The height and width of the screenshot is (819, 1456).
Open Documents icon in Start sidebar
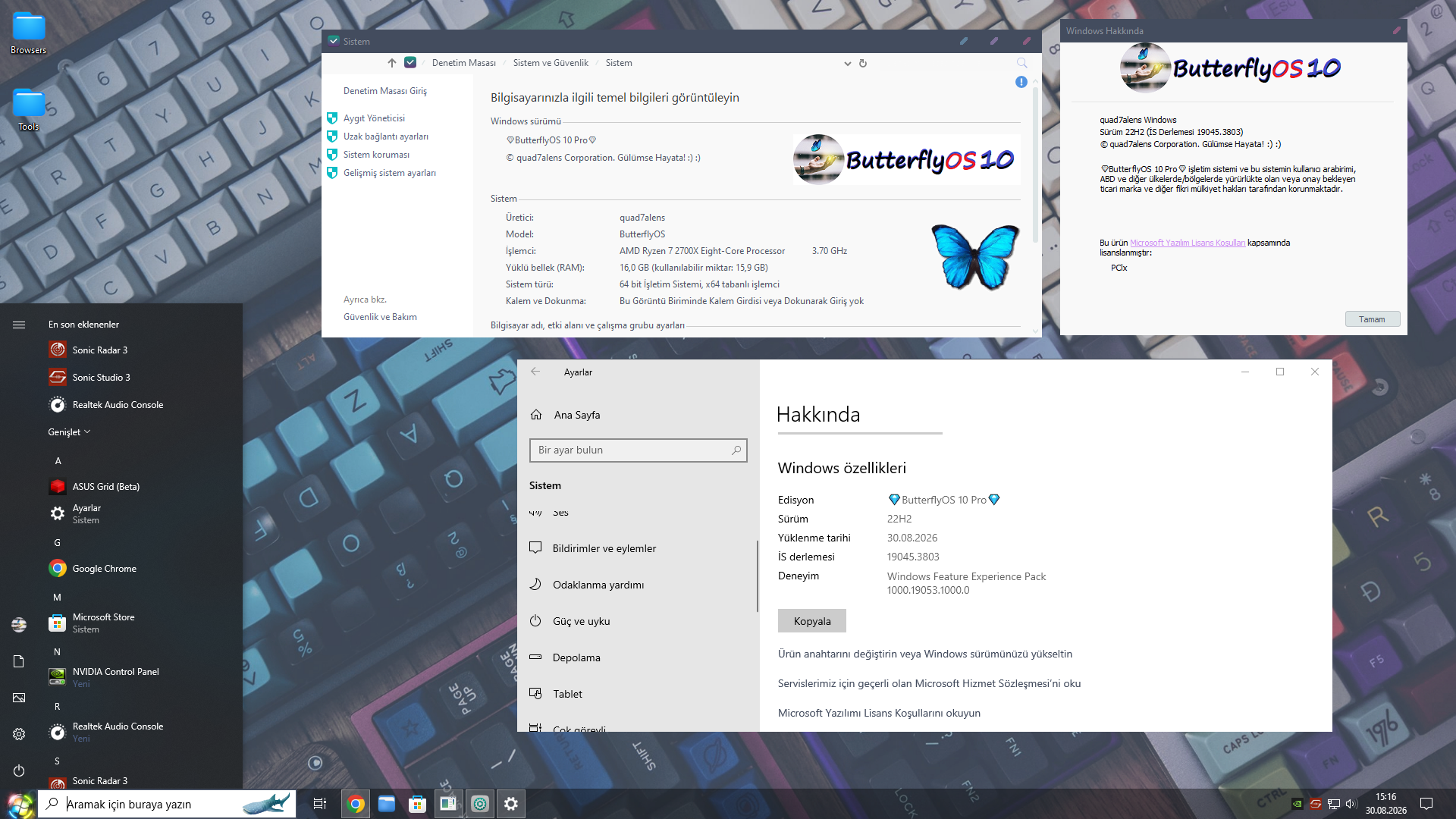tap(19, 661)
